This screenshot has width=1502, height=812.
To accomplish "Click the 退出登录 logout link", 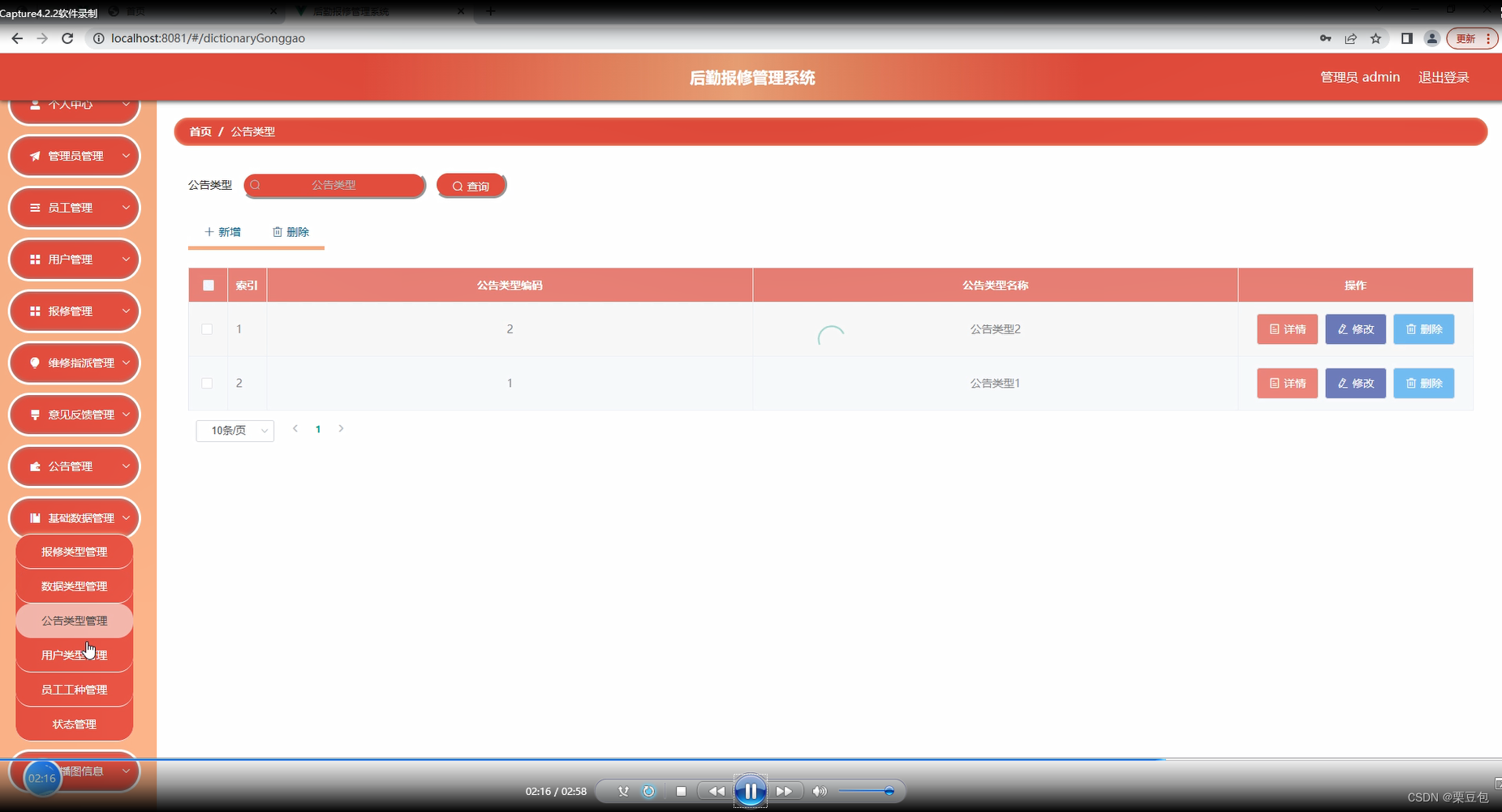I will [1444, 77].
